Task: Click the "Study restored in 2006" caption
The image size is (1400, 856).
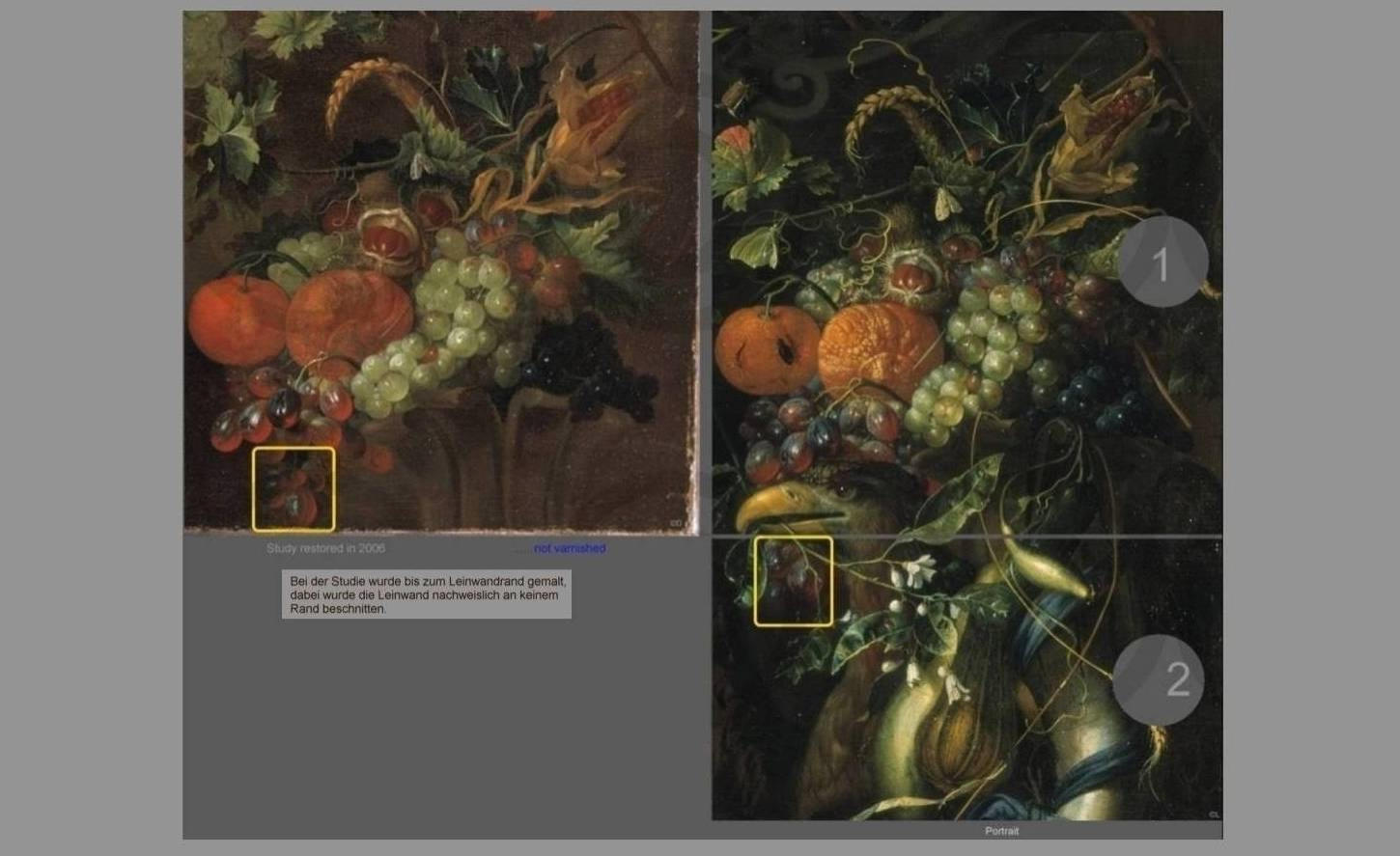Action: pos(325,548)
